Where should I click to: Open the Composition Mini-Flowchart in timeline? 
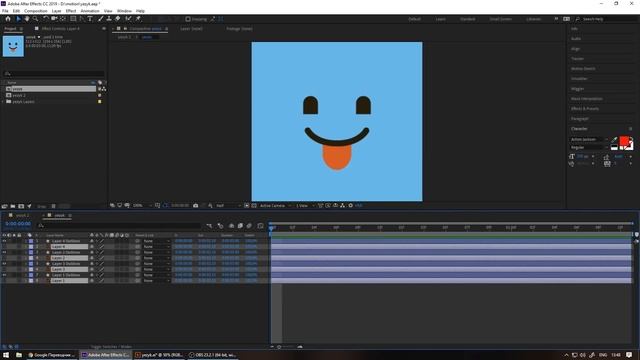coord(209,226)
